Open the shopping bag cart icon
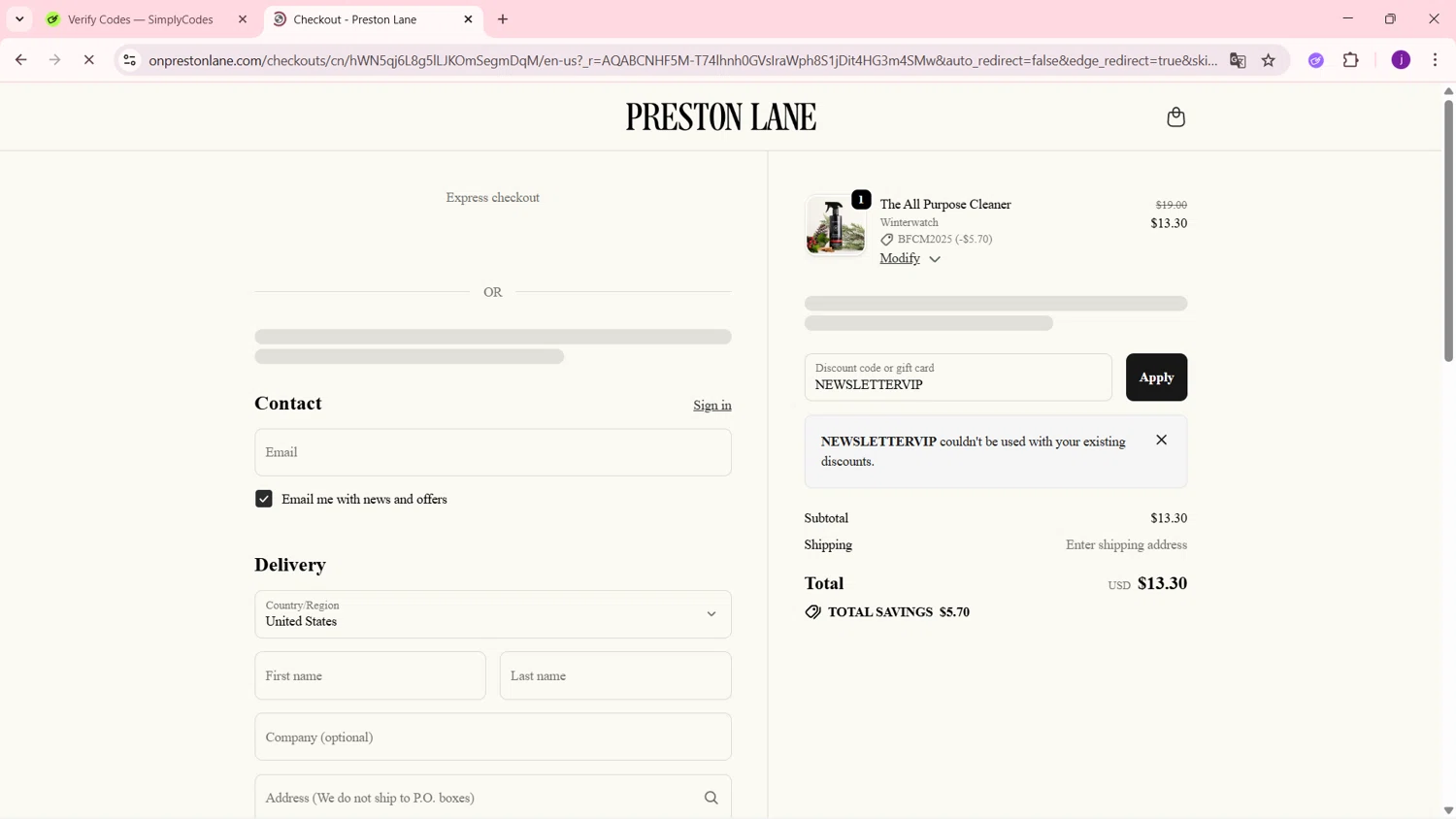Image resolution: width=1456 pixels, height=819 pixels. pos(1175,117)
